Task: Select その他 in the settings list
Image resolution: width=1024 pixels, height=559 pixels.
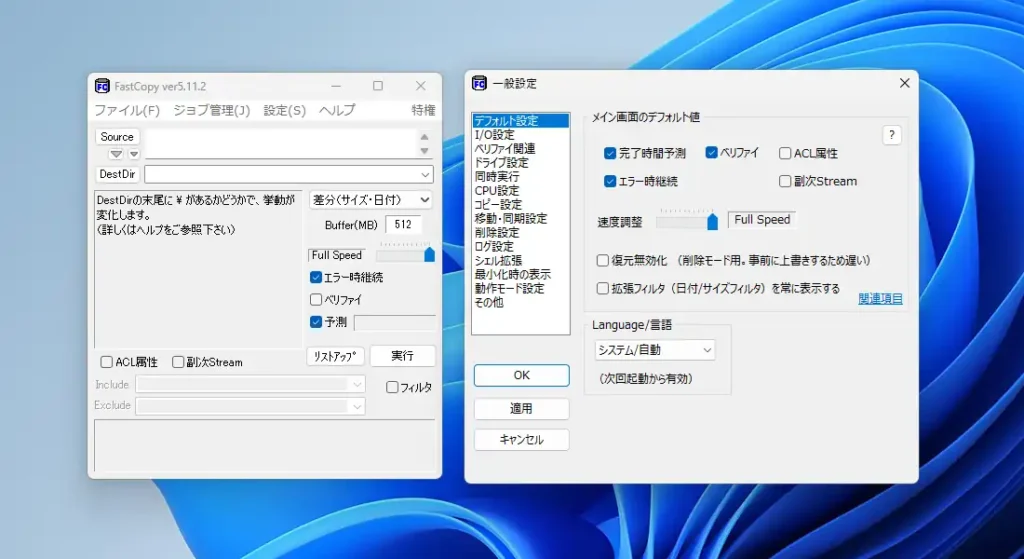Action: coord(520,302)
